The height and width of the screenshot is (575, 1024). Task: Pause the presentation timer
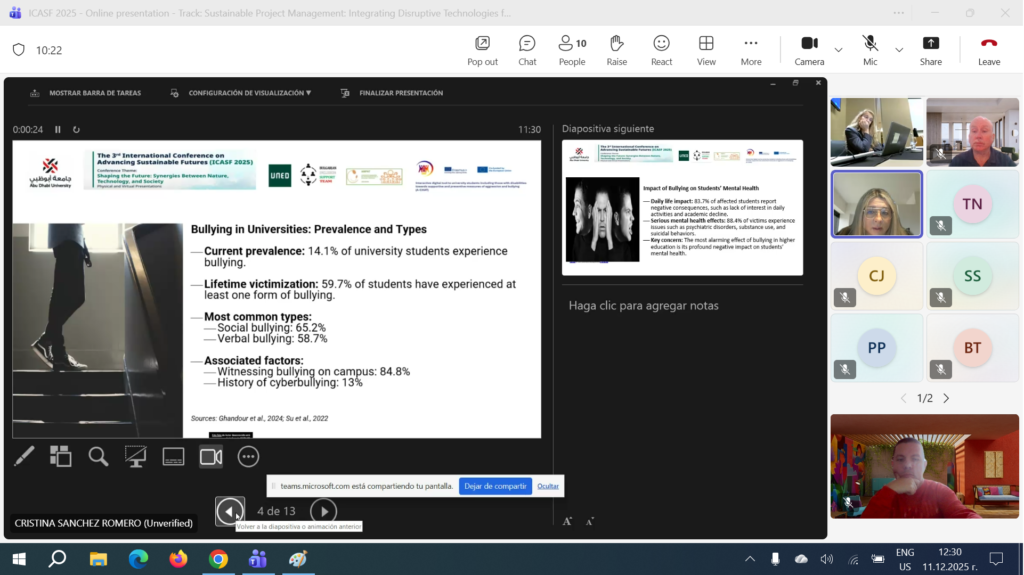pyautogui.click(x=58, y=129)
